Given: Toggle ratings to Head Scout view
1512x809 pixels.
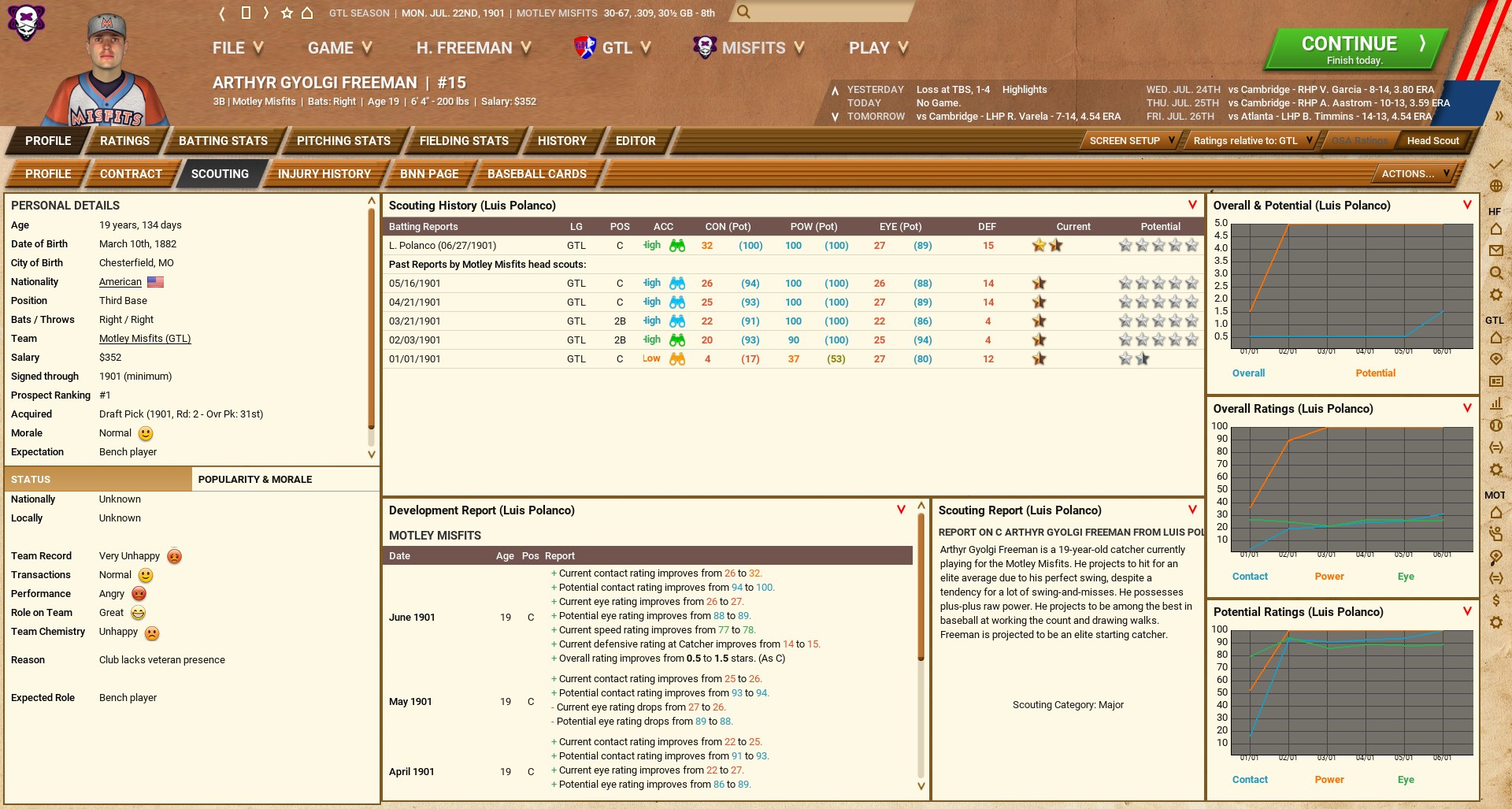Looking at the screenshot, I should pyautogui.click(x=1432, y=141).
